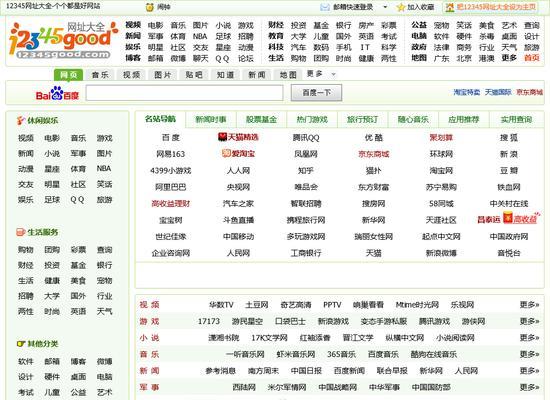Open 4399小游戏 link
Screen dimensions: 550x400
(170, 171)
